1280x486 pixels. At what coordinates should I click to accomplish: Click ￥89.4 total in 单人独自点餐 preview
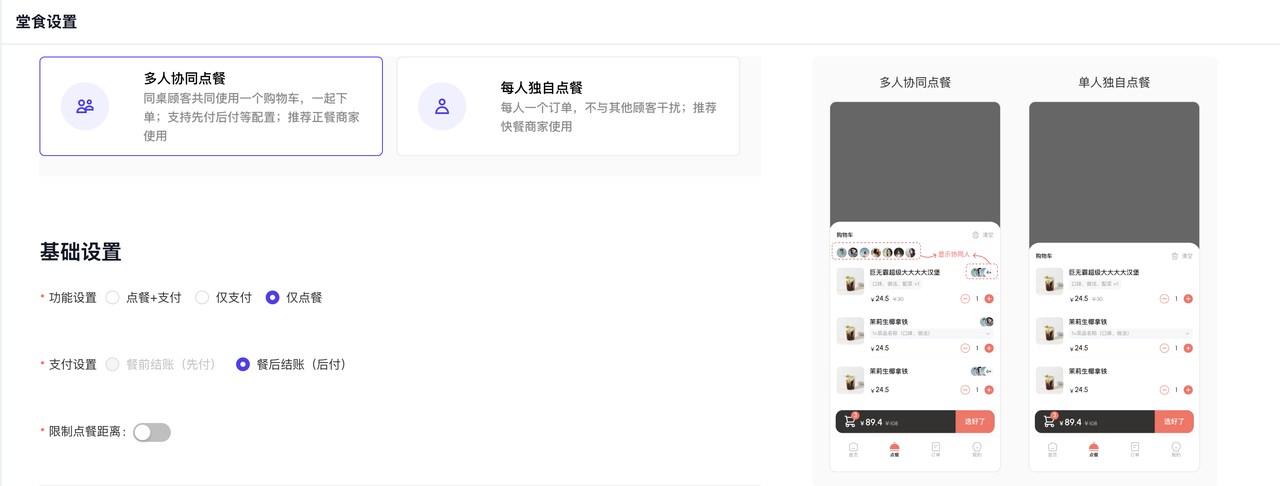click(1070, 422)
